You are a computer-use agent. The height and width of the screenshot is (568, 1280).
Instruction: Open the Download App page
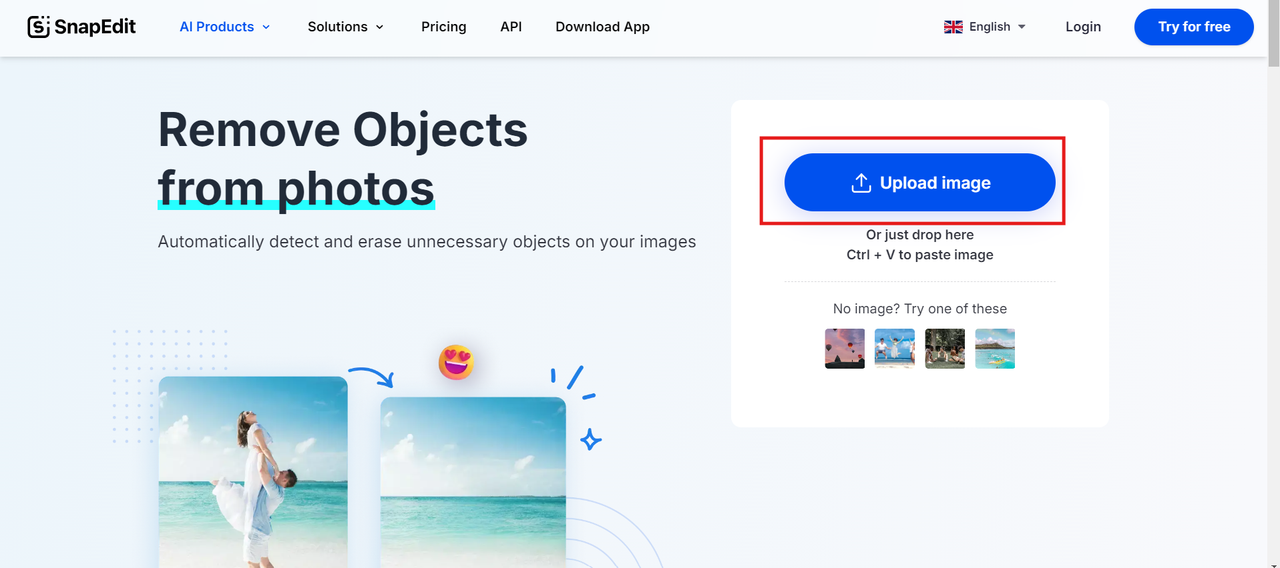(602, 27)
